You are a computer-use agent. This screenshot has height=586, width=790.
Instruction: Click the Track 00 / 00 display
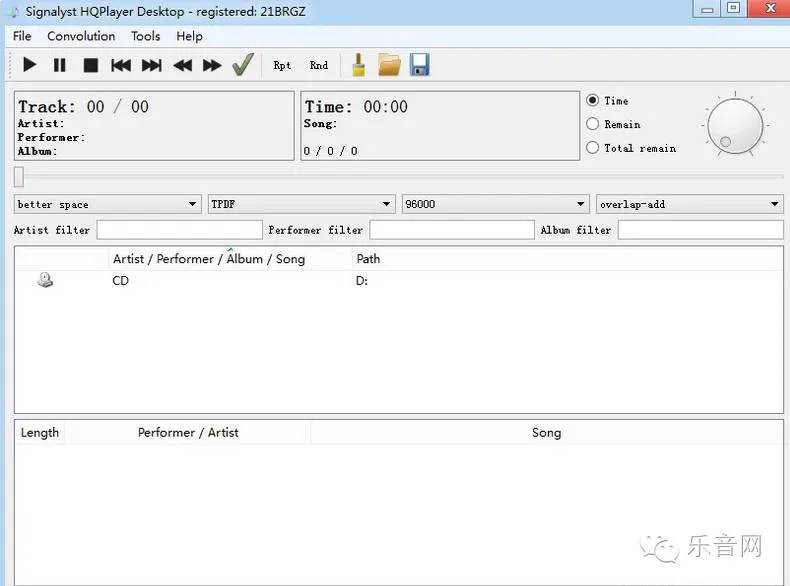(x=84, y=106)
